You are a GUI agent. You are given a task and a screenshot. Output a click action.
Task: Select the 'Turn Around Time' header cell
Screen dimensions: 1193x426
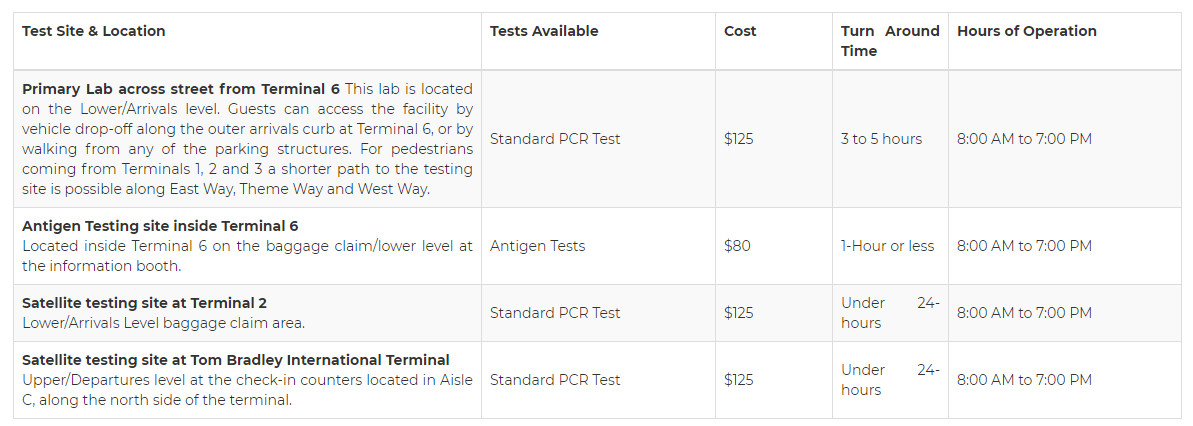tap(890, 41)
